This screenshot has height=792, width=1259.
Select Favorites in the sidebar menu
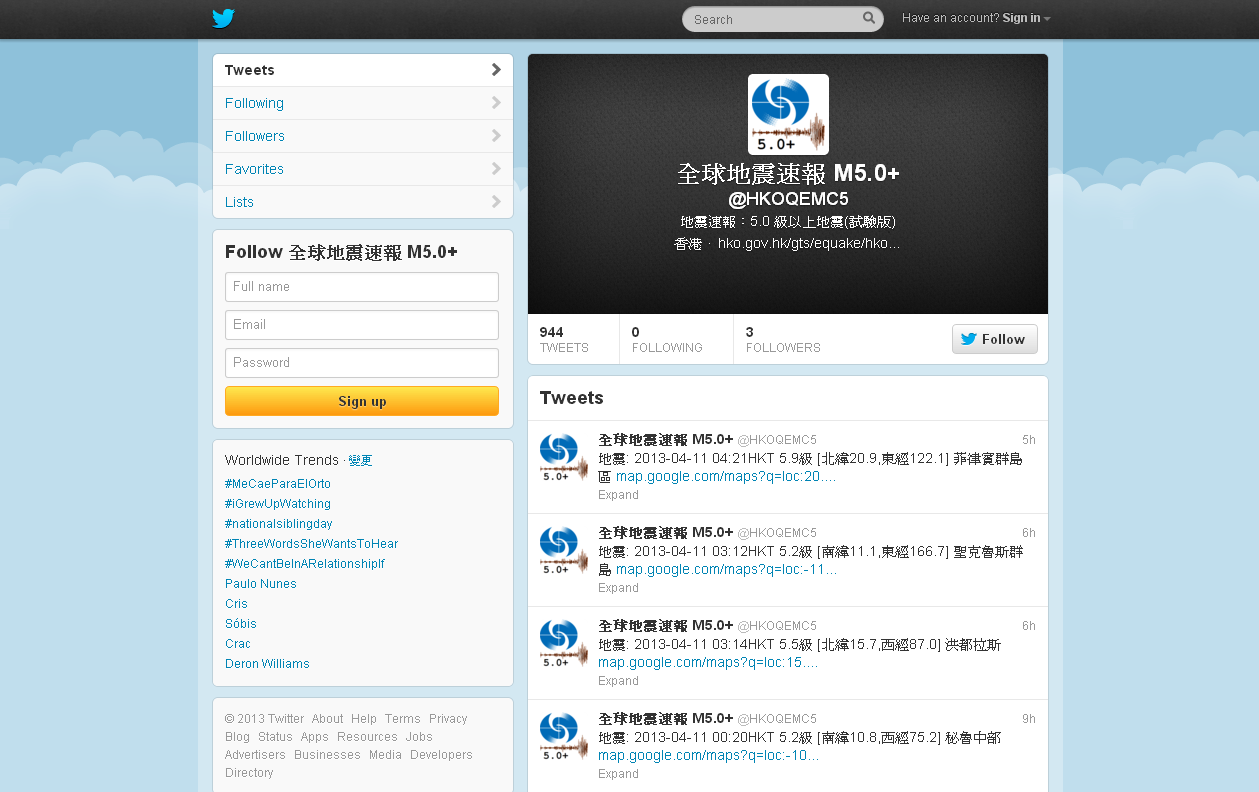[363, 169]
